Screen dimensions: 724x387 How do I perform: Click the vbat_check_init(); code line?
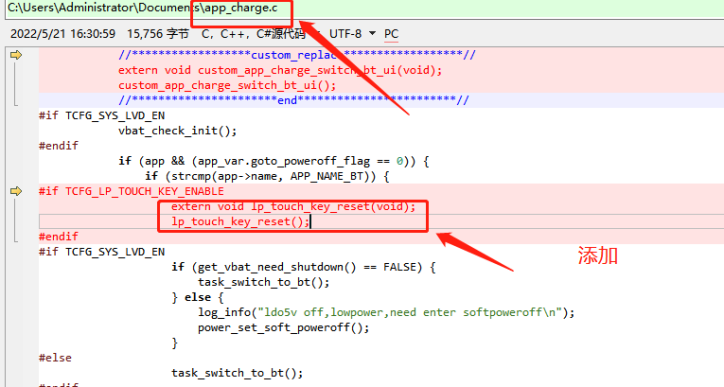177,131
